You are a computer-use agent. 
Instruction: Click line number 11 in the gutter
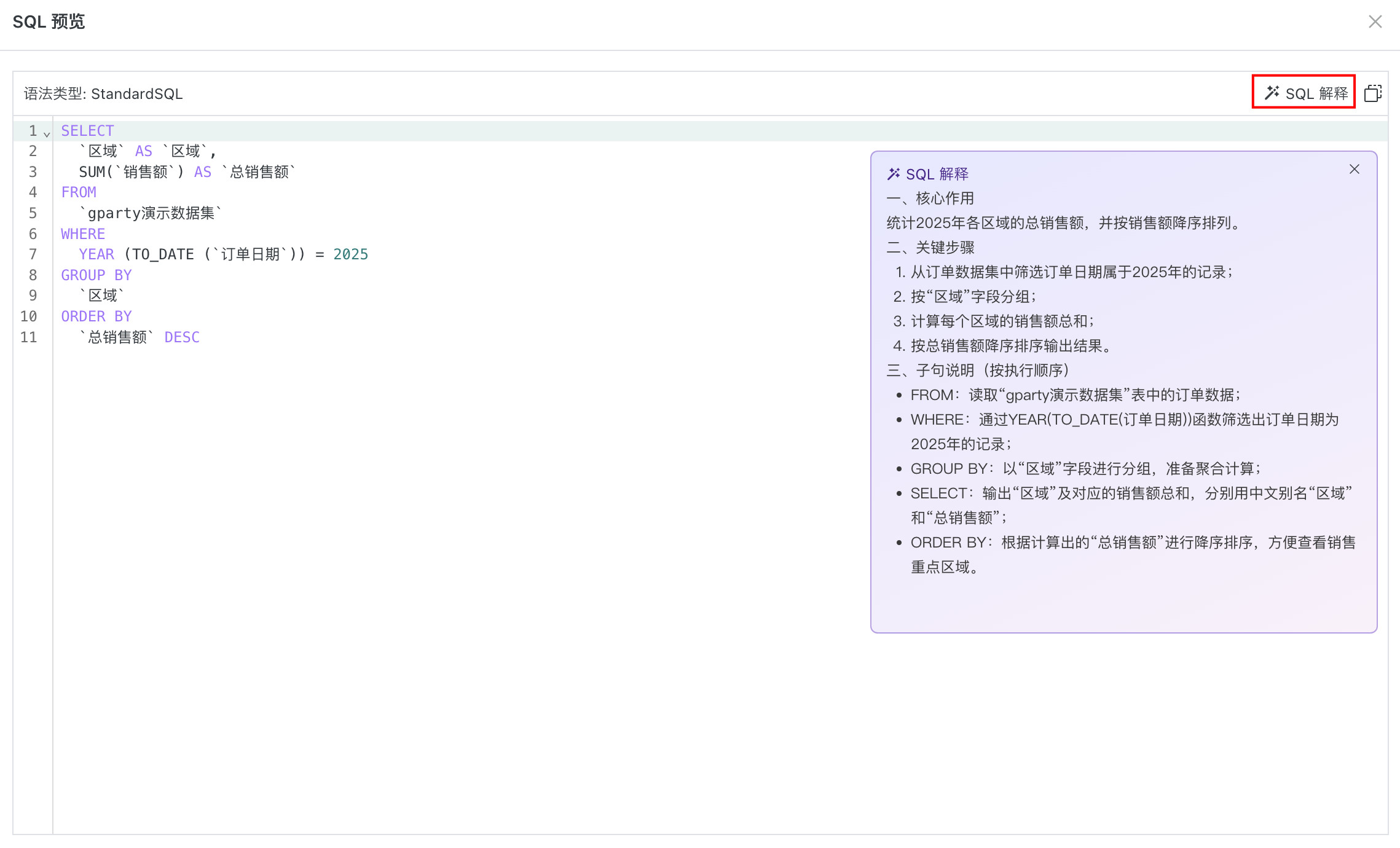pyautogui.click(x=29, y=337)
